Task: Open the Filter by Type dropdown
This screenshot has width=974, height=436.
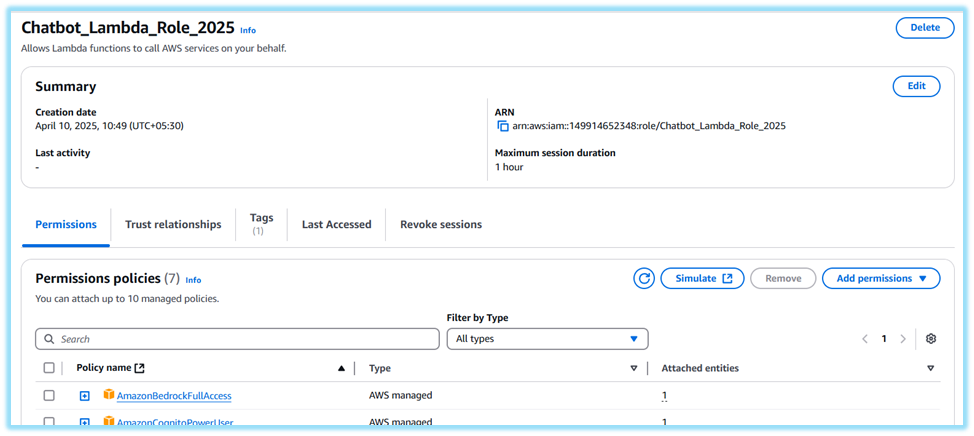Action: [547, 339]
